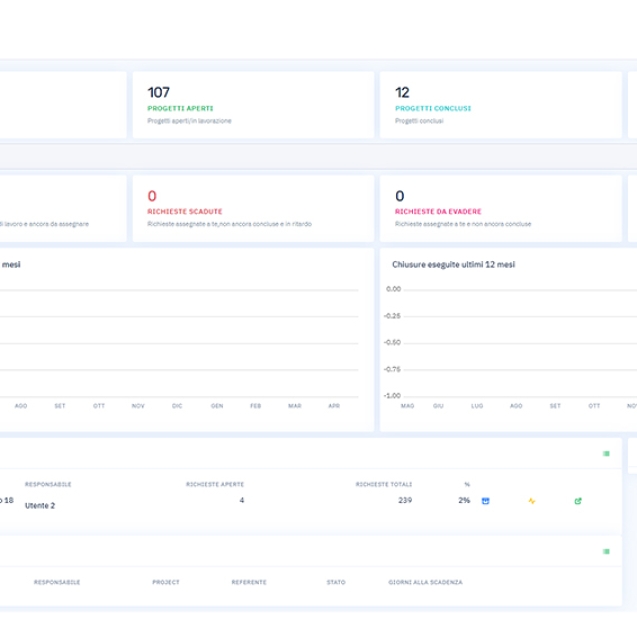
Task: Open the yellow activity pulse icon
Action: point(532,501)
